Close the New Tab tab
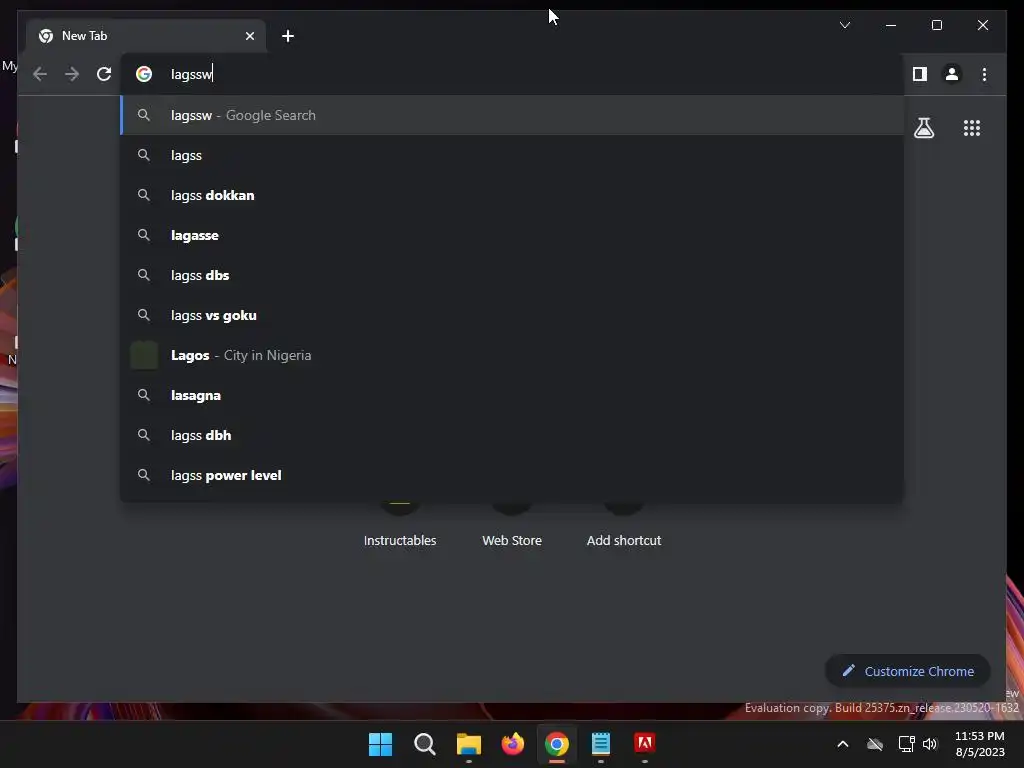1024x768 pixels. [249, 36]
